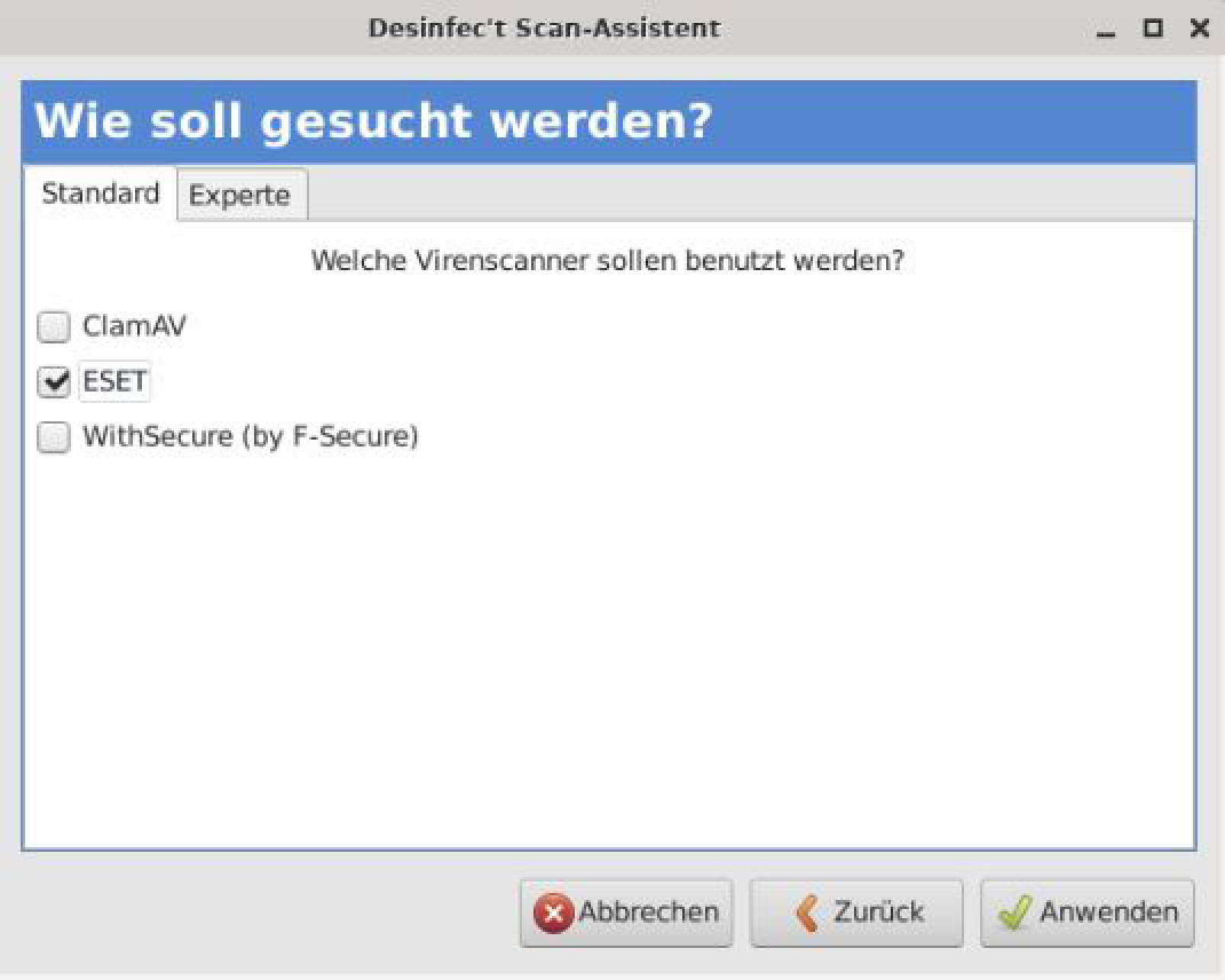Screen dimensions: 1225x980
Task: Tick the WithSecure (by F-Secure) checkbox
Action: pos(54,437)
